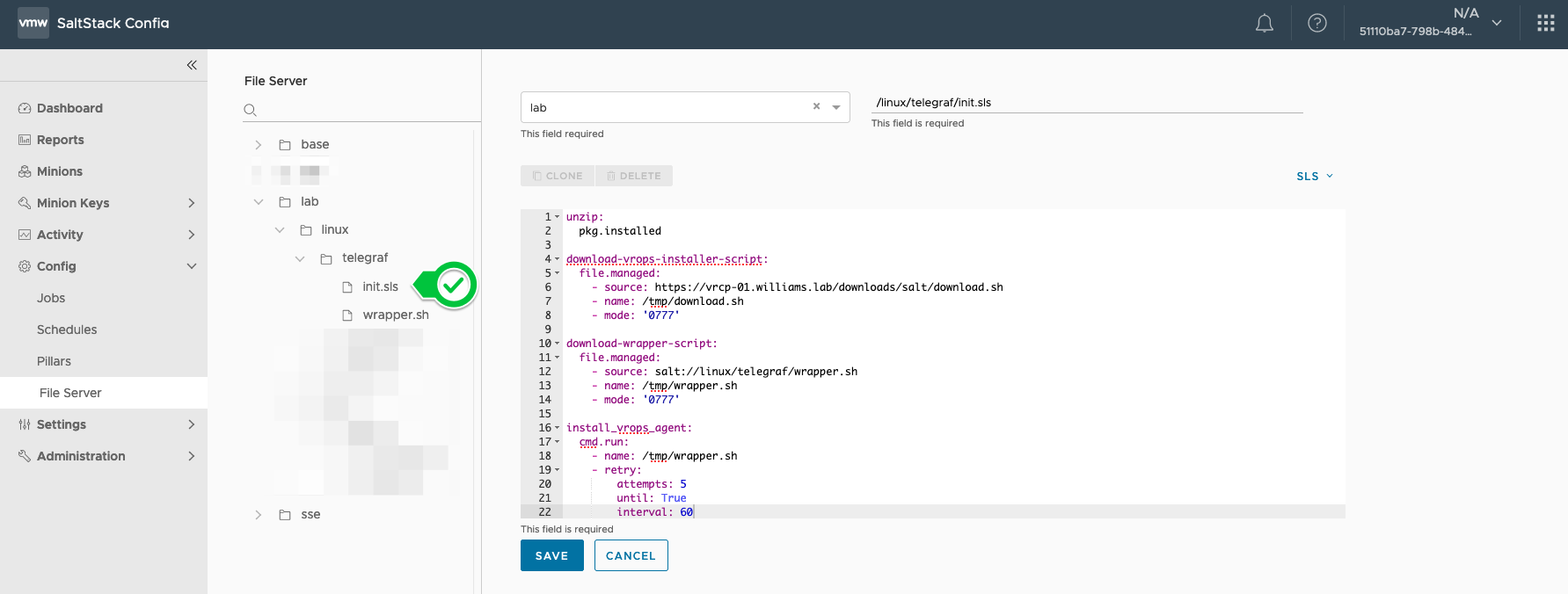1568x594 pixels.
Task: Click line number 9 in the gutter
Action: click(547, 330)
